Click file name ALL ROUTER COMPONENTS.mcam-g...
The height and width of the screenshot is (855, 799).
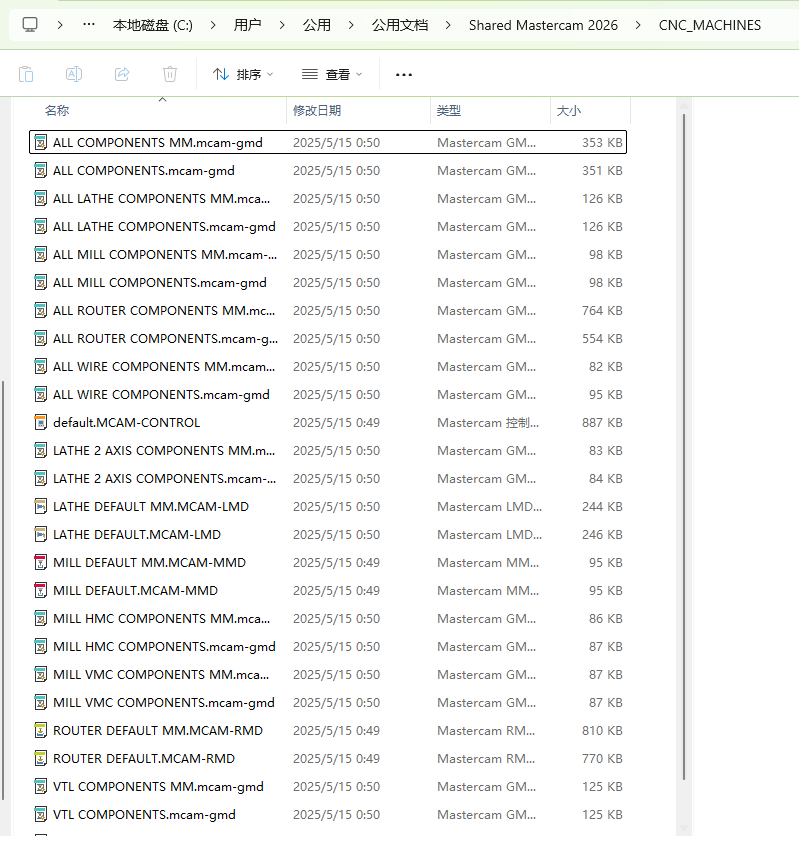pos(165,339)
